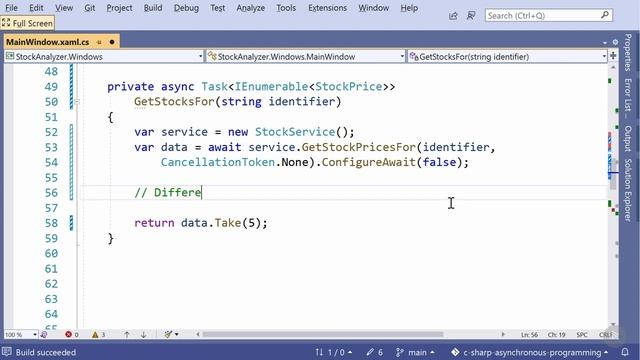
Task: Open the Output side panel
Action: tap(628, 138)
